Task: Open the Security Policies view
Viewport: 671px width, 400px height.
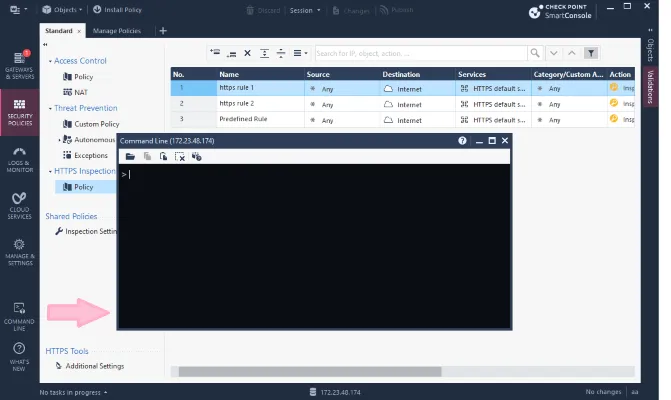Action: [x=19, y=113]
